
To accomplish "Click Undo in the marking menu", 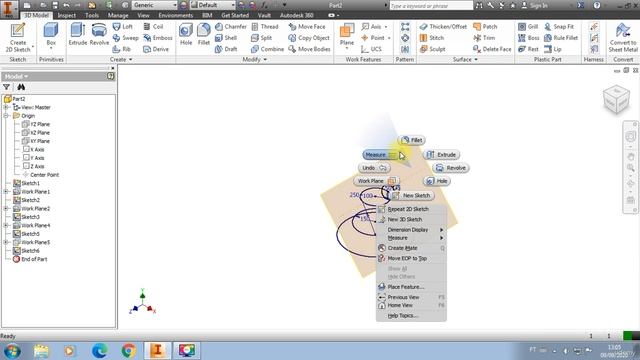I will click(374, 168).
